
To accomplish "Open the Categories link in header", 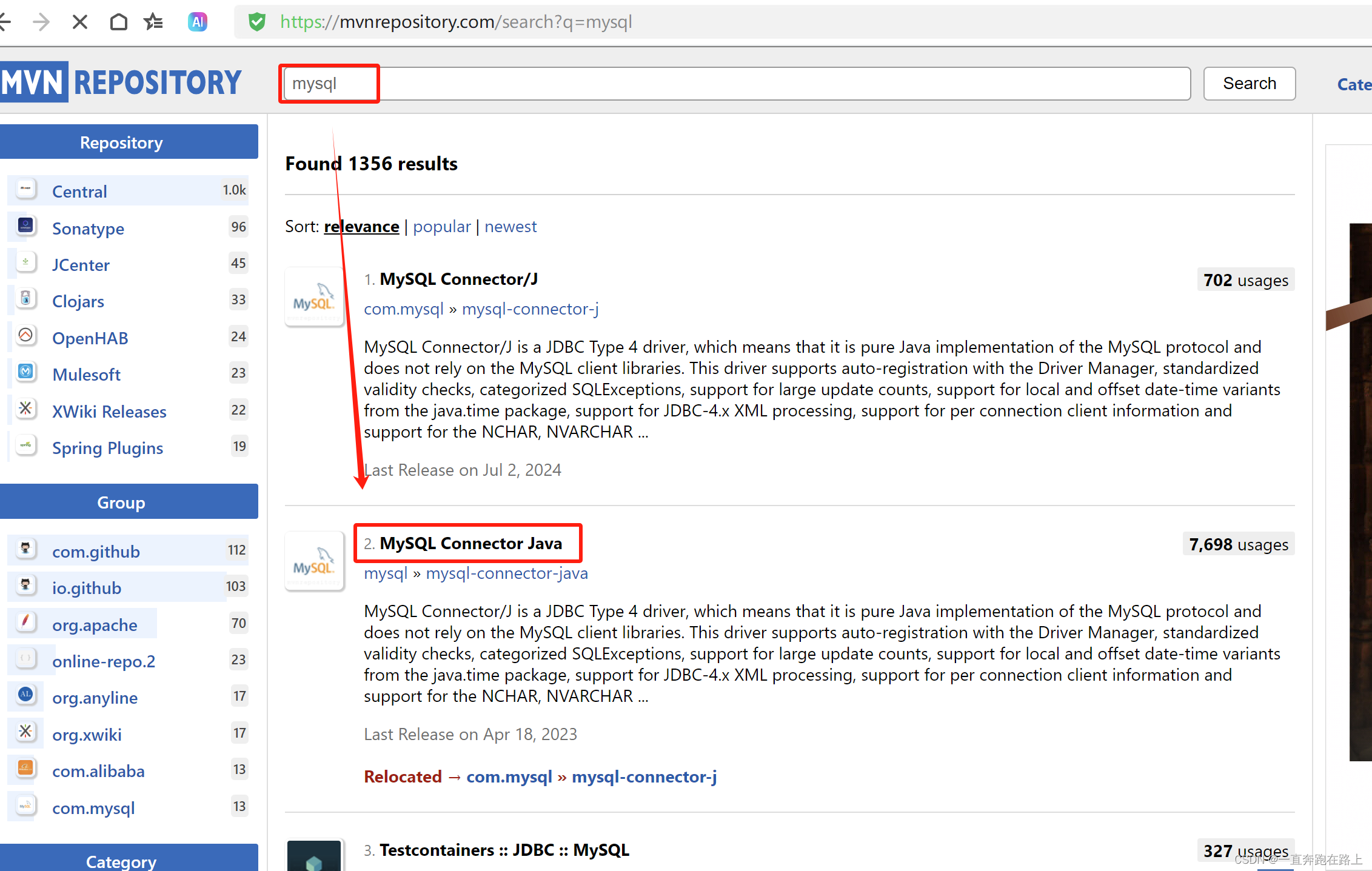I will coord(1354,84).
